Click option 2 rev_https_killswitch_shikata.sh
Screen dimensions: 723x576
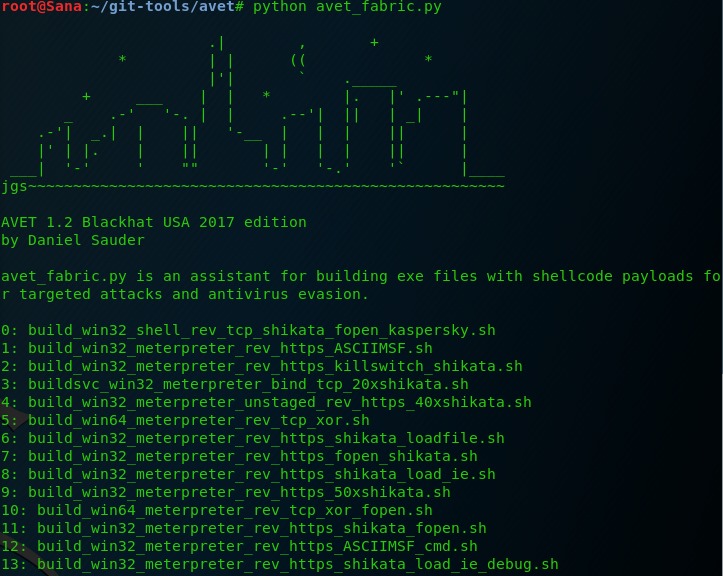(x=262, y=366)
